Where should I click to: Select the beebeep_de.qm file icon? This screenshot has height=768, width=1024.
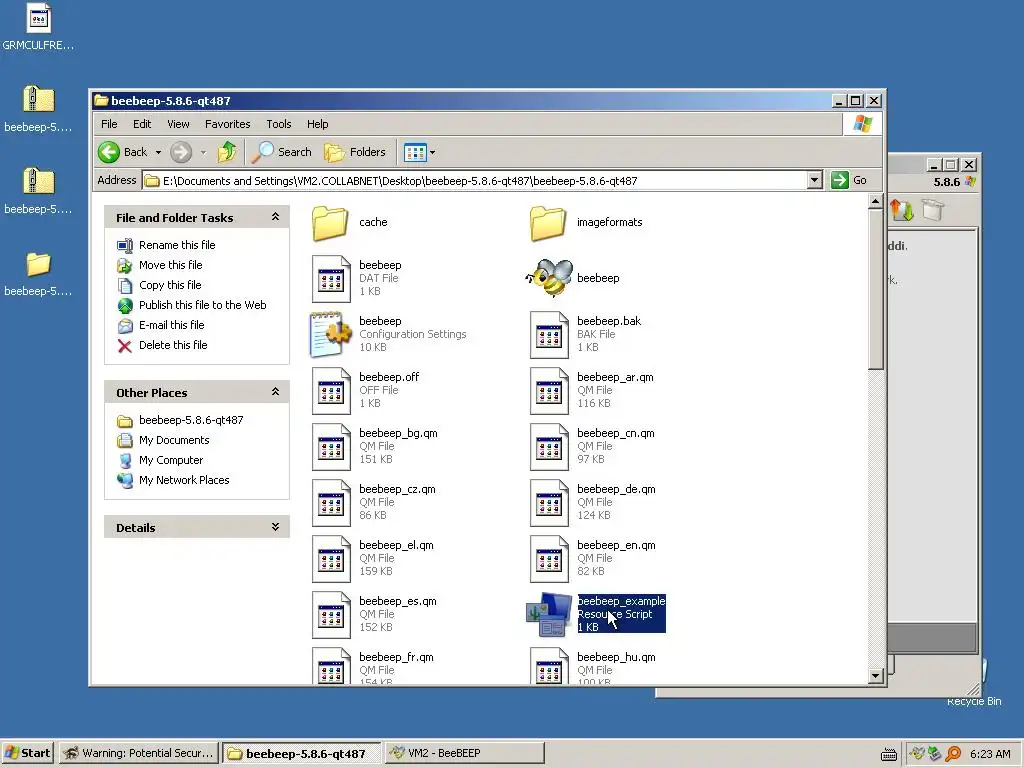tap(549, 504)
